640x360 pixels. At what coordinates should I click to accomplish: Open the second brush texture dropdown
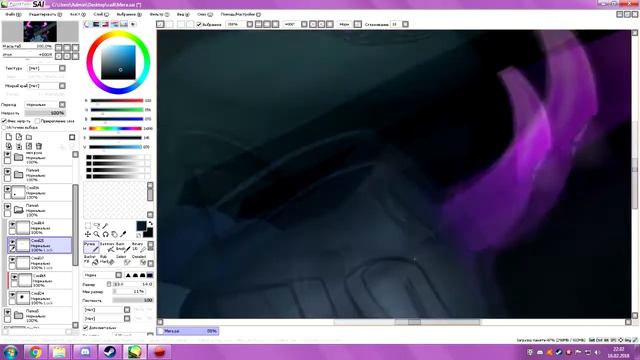coord(127,318)
